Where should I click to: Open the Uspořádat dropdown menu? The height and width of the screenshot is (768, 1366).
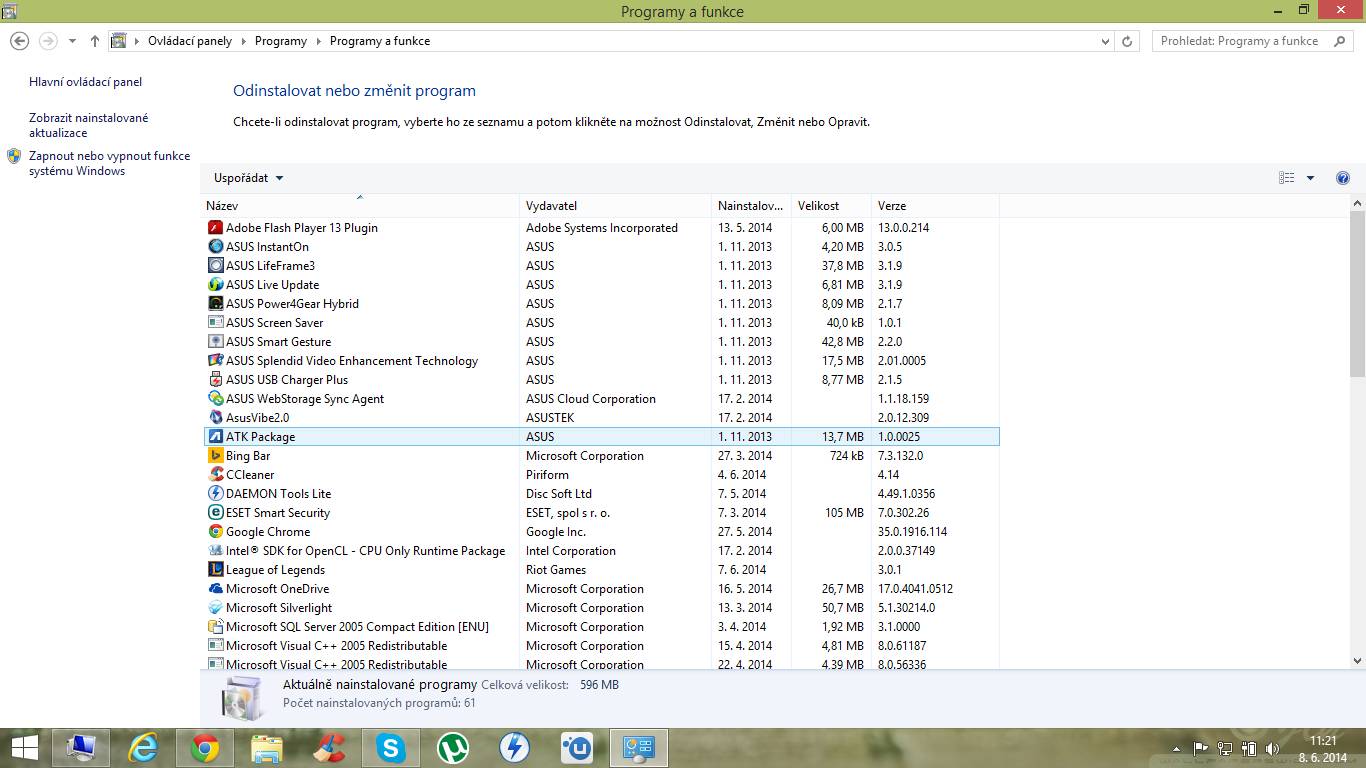click(249, 178)
